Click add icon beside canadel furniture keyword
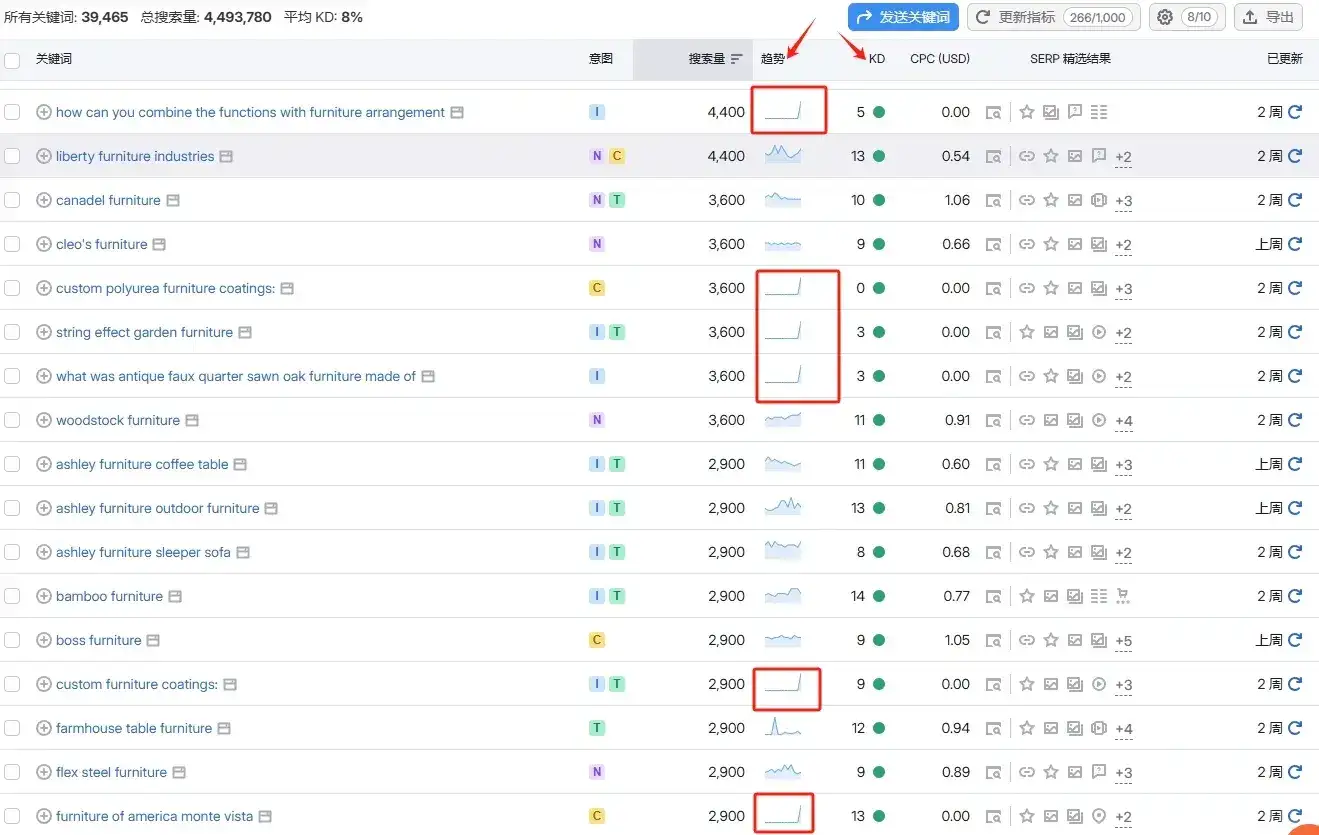The width and height of the screenshot is (1319, 835). (x=43, y=200)
